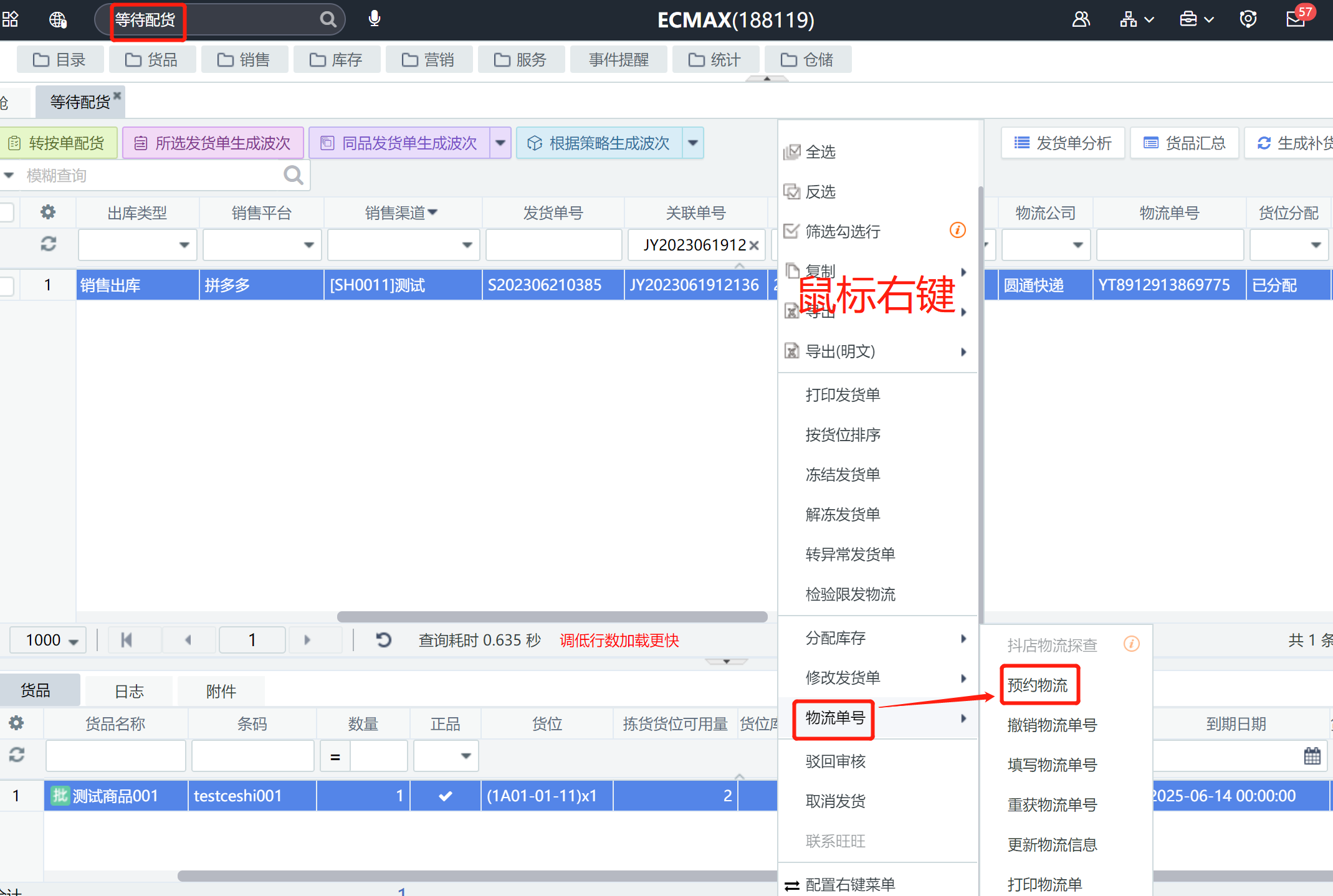Image resolution: width=1333 pixels, height=896 pixels.
Task: Click the reload query icon in pager
Action: pos(384,640)
